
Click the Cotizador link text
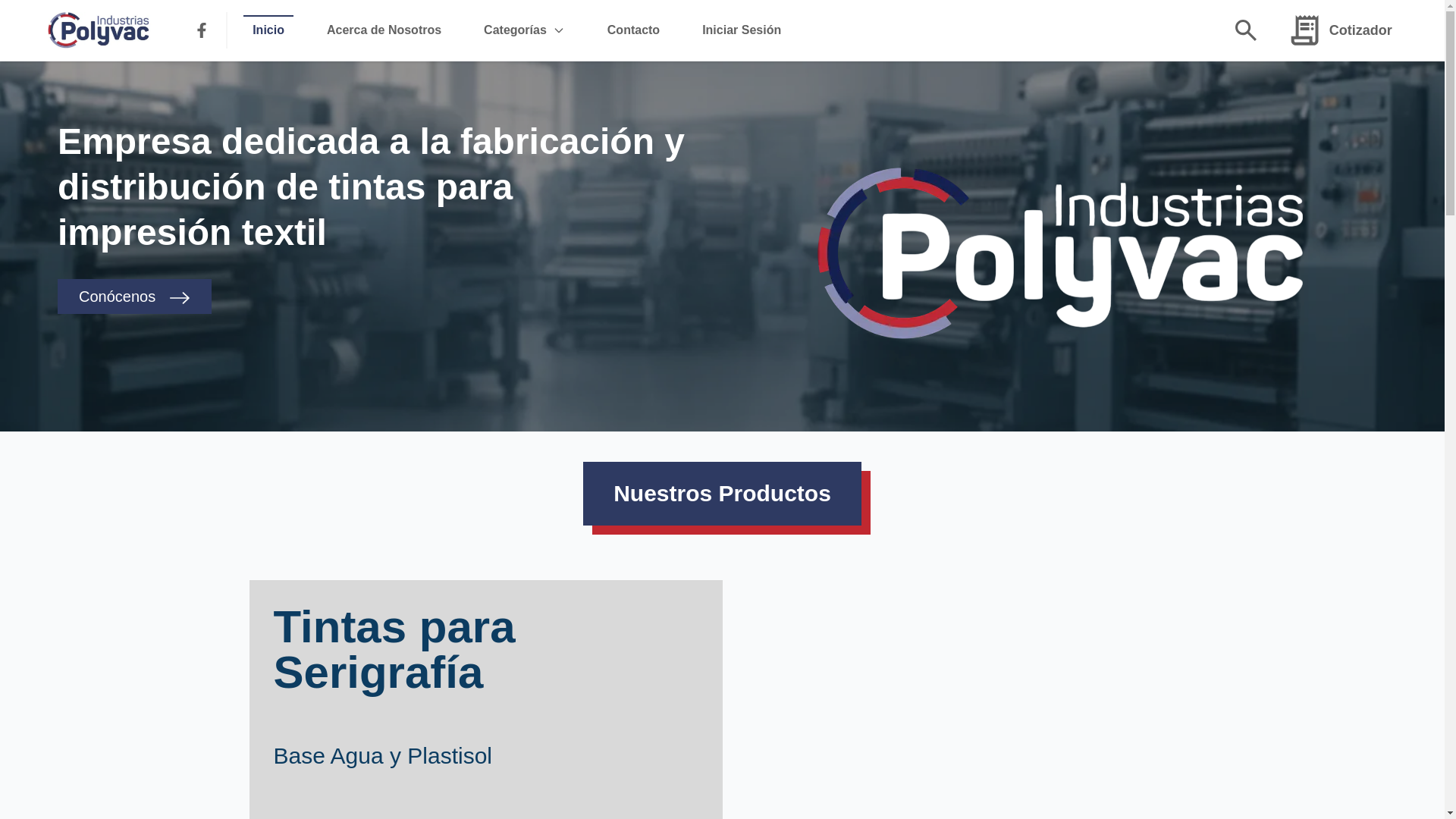(1360, 30)
